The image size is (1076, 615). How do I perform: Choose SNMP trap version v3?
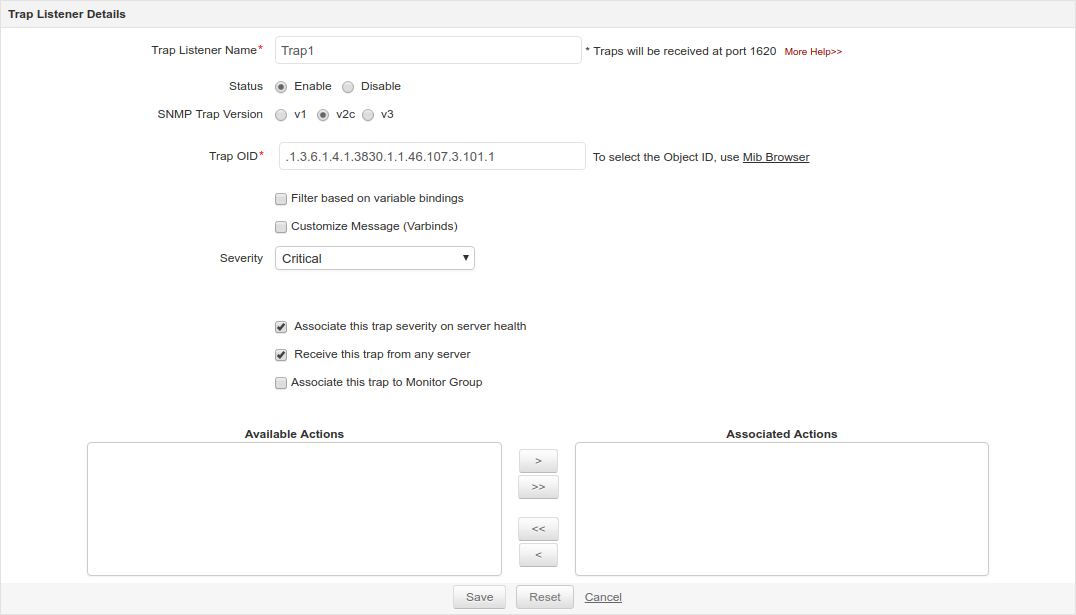368,115
